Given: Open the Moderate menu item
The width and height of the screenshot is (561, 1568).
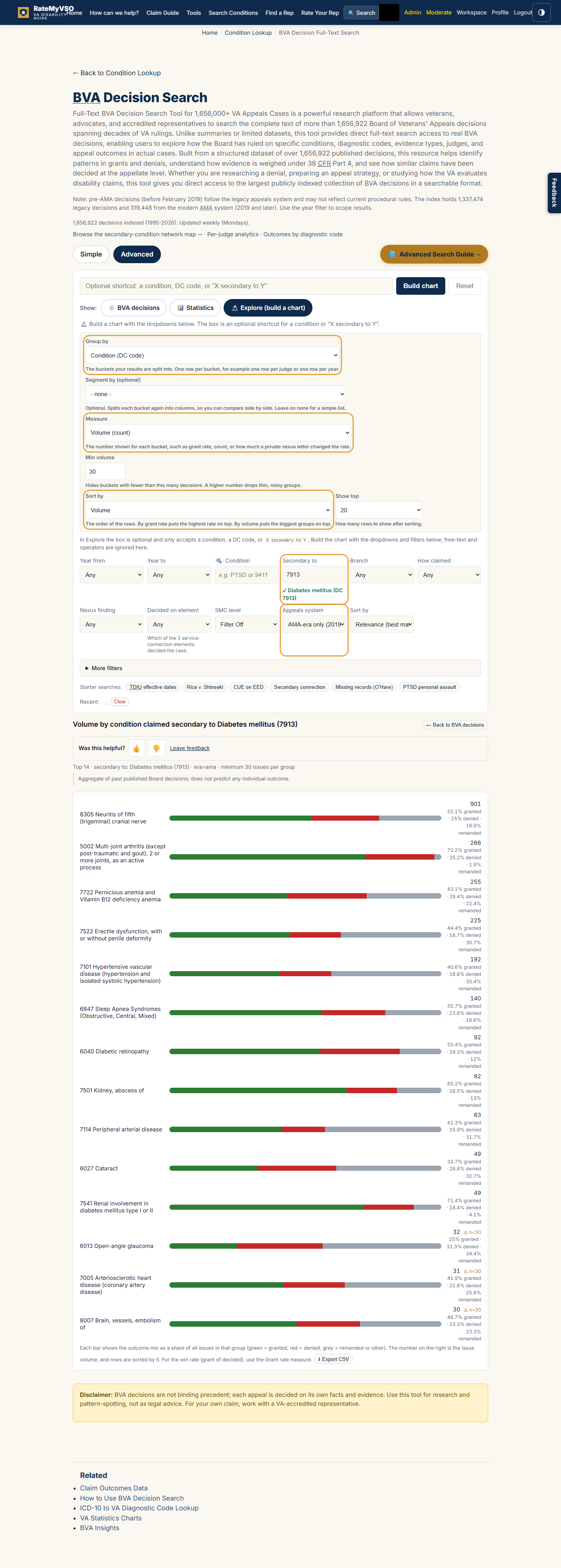Looking at the screenshot, I should pos(439,12).
